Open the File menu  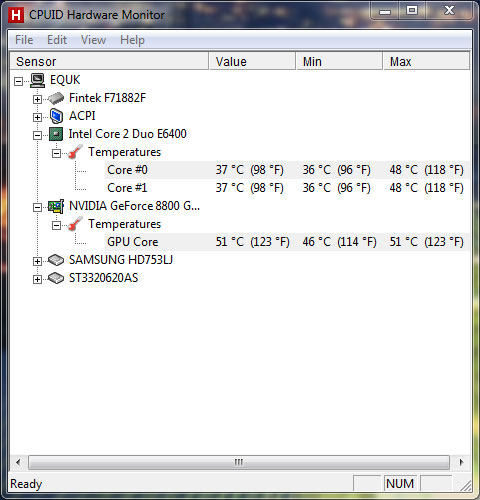pos(24,40)
